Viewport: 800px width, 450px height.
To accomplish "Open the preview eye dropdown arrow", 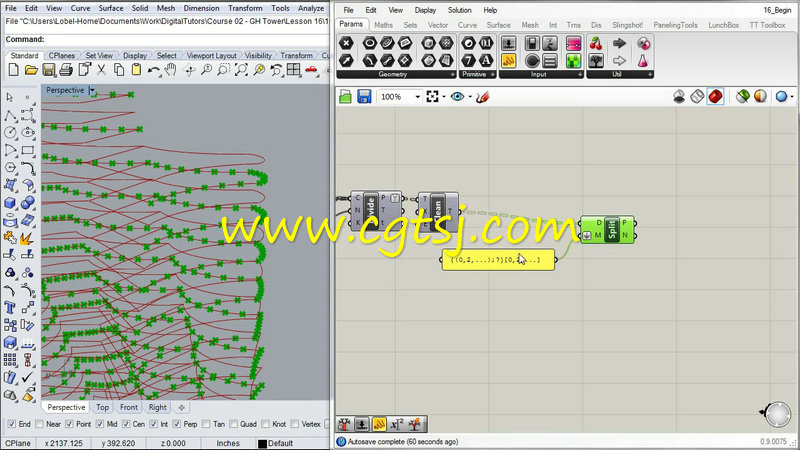I will point(470,97).
